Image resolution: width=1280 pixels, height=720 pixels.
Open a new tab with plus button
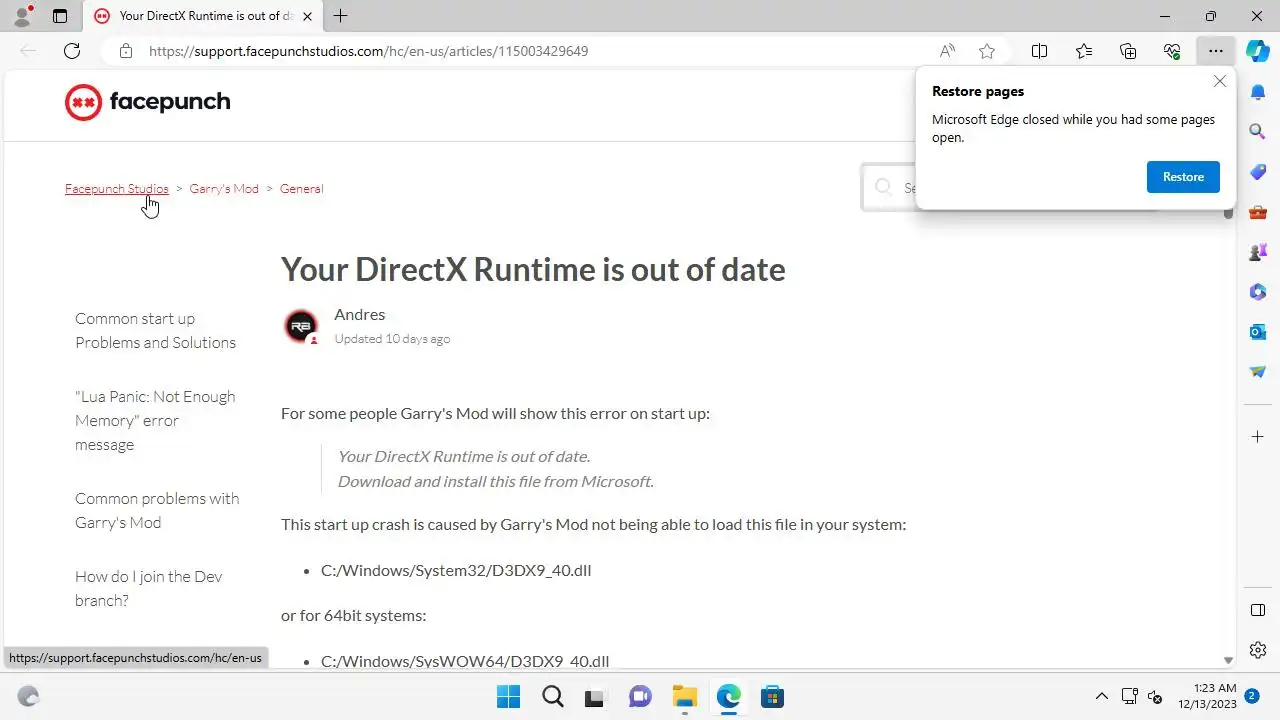coord(341,16)
